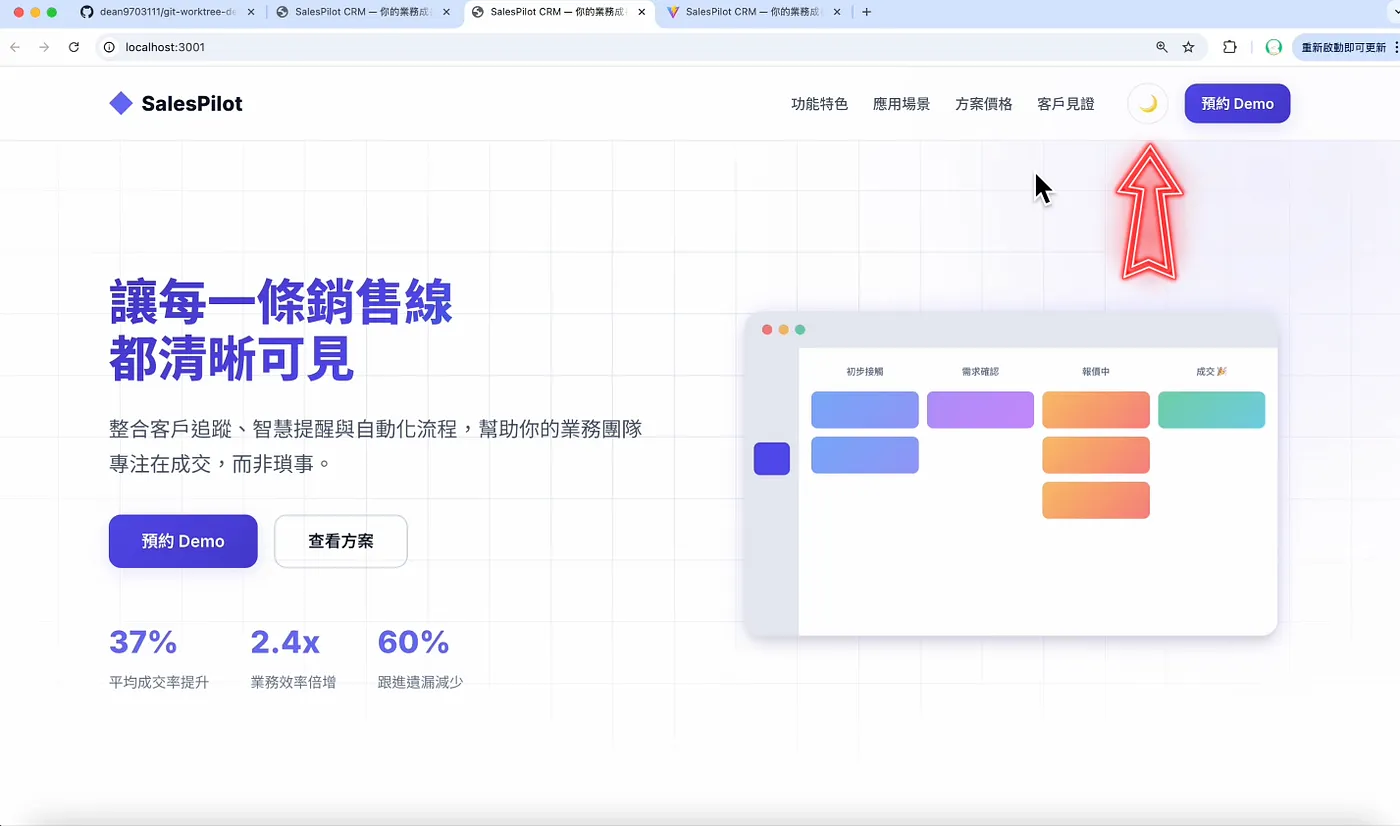
Task: Click the 初步接觸 column header
Action: pyautogui.click(x=865, y=371)
